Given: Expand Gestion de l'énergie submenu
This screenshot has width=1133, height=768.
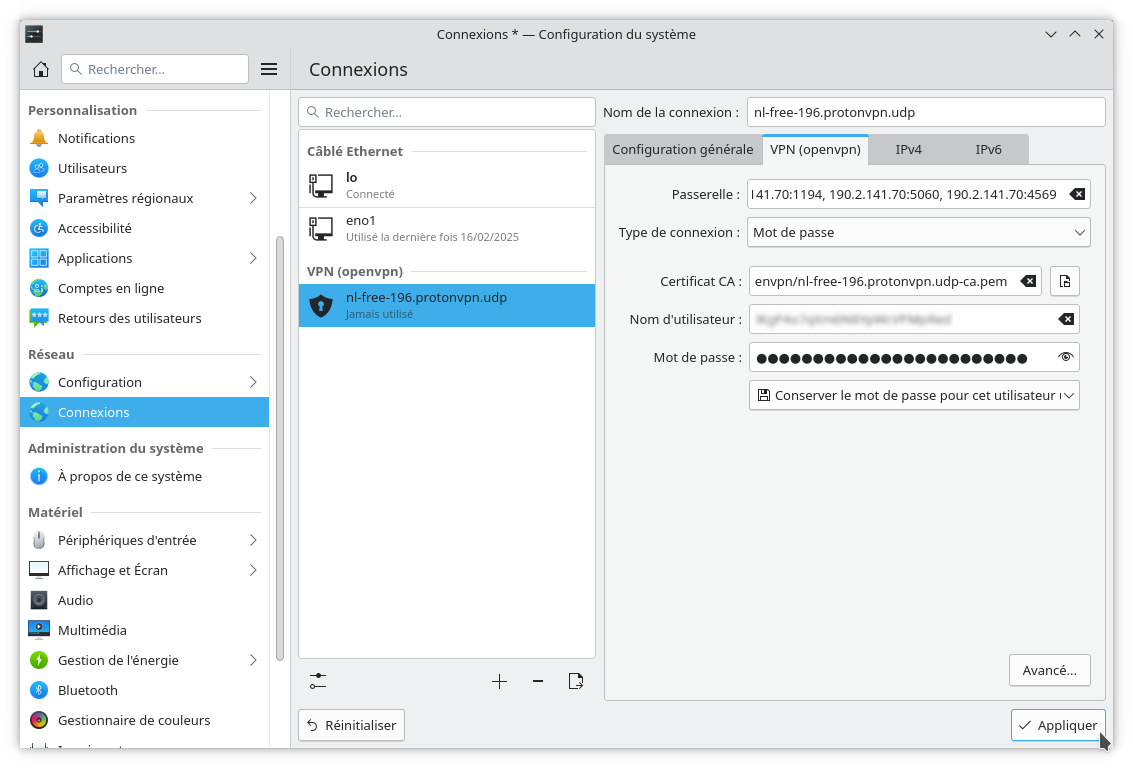Looking at the screenshot, I should coord(253,660).
